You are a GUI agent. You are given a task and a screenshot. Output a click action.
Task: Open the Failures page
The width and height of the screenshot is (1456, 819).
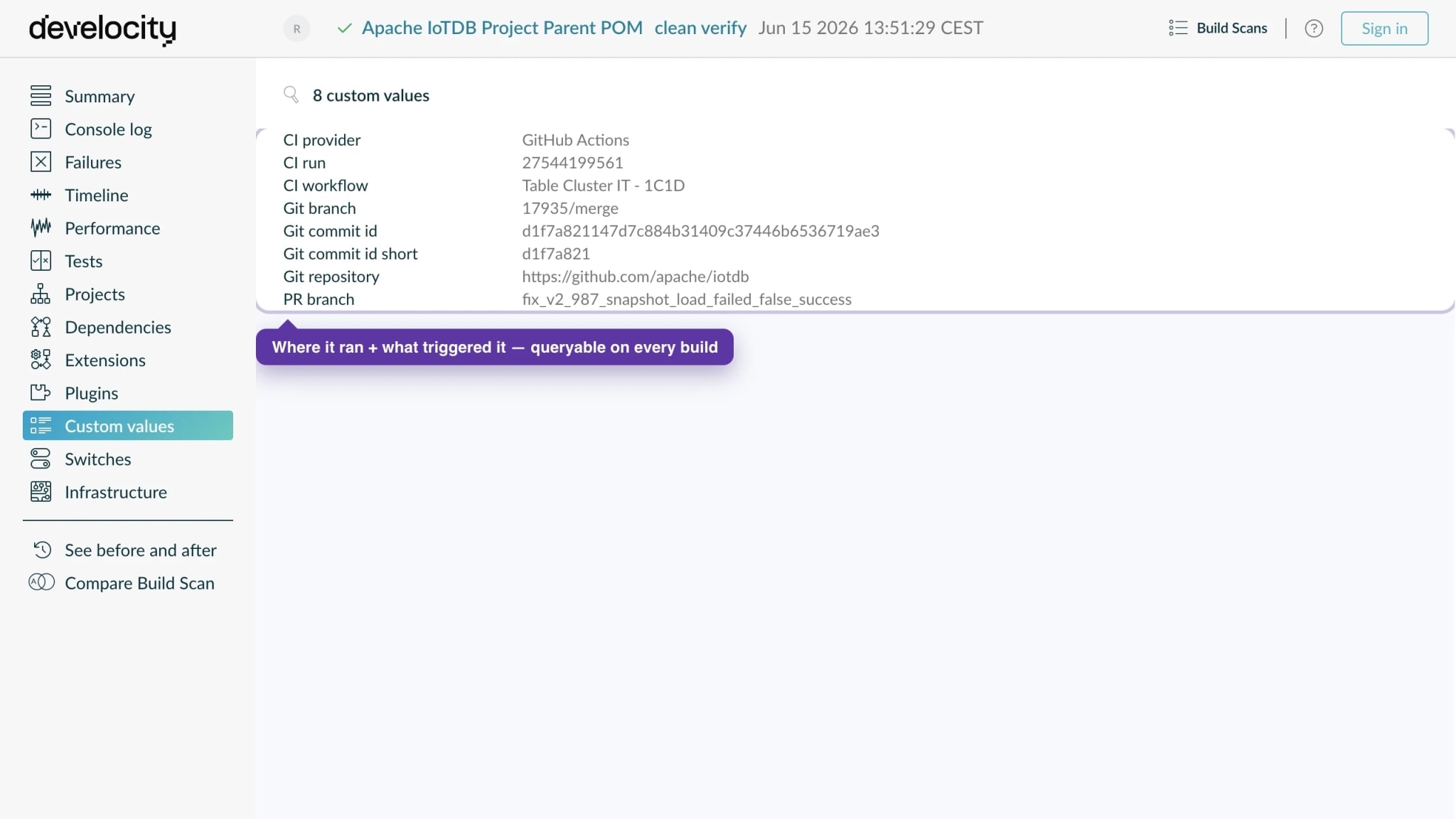(x=128, y=162)
